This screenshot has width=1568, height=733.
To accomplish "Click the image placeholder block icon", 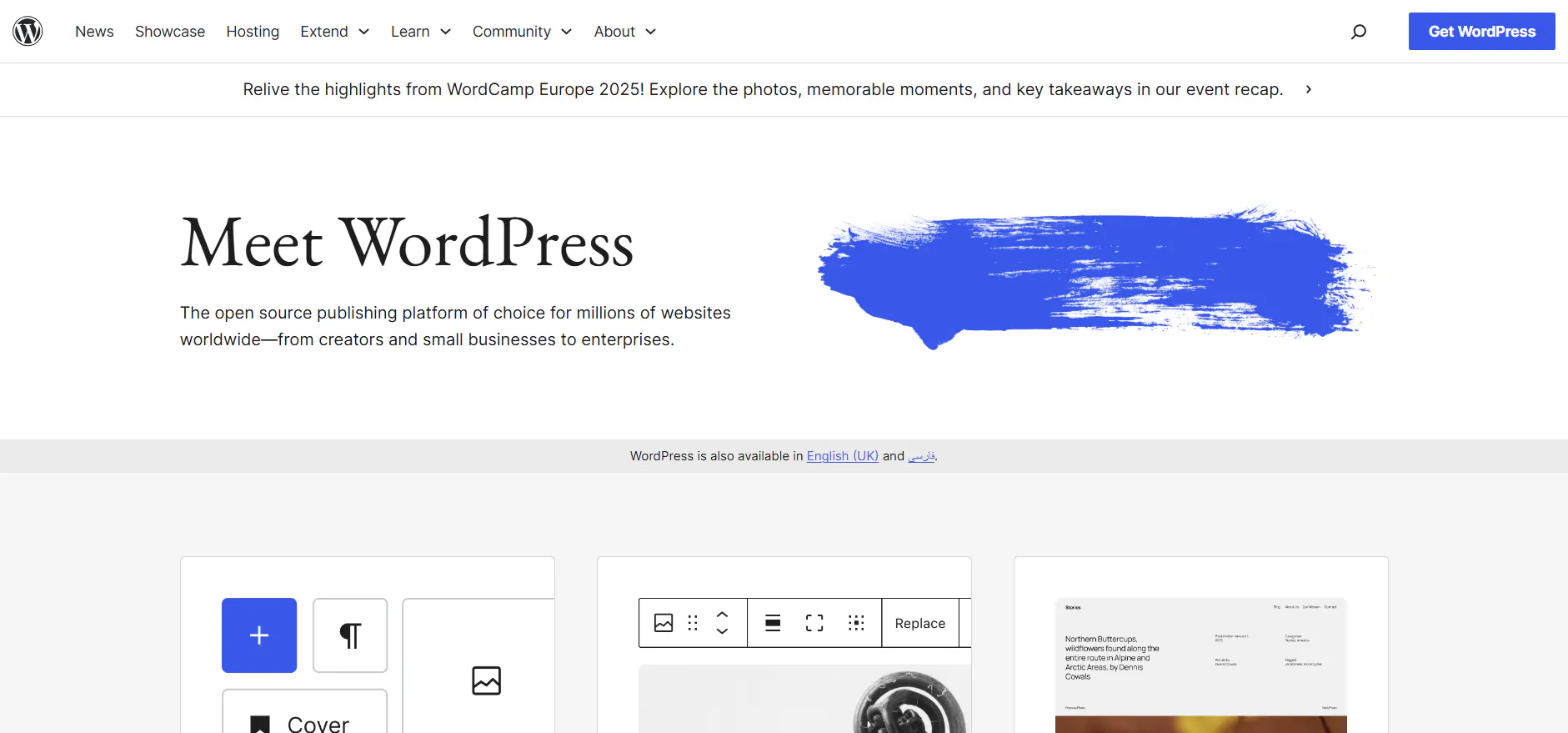I will pyautogui.click(x=486, y=680).
